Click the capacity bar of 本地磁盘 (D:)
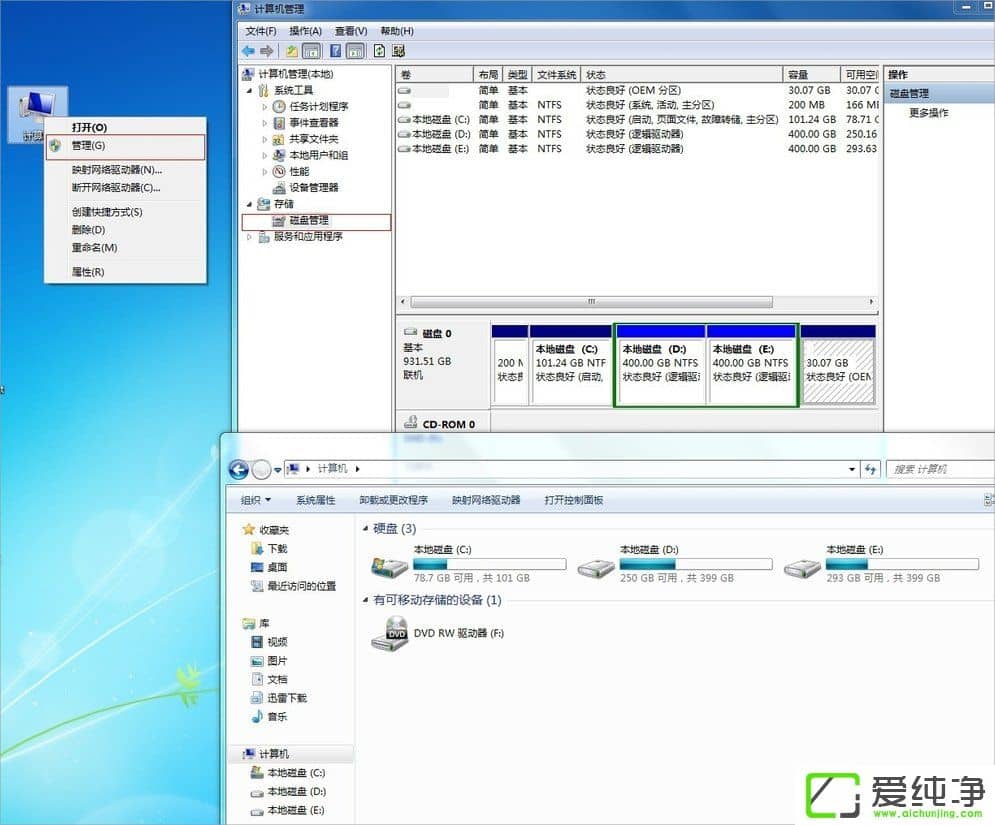 click(695, 563)
